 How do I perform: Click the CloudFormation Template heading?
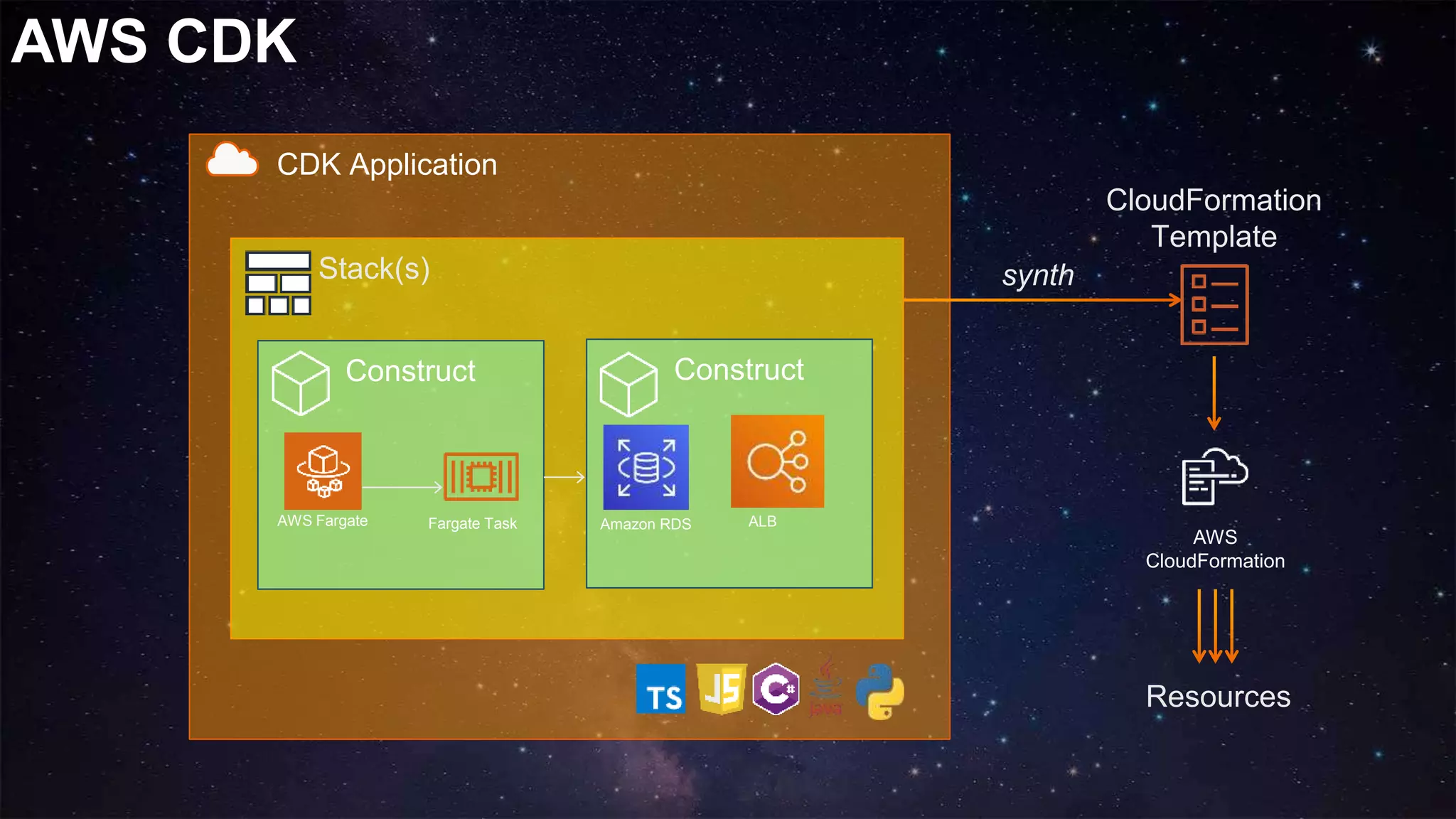1214,218
